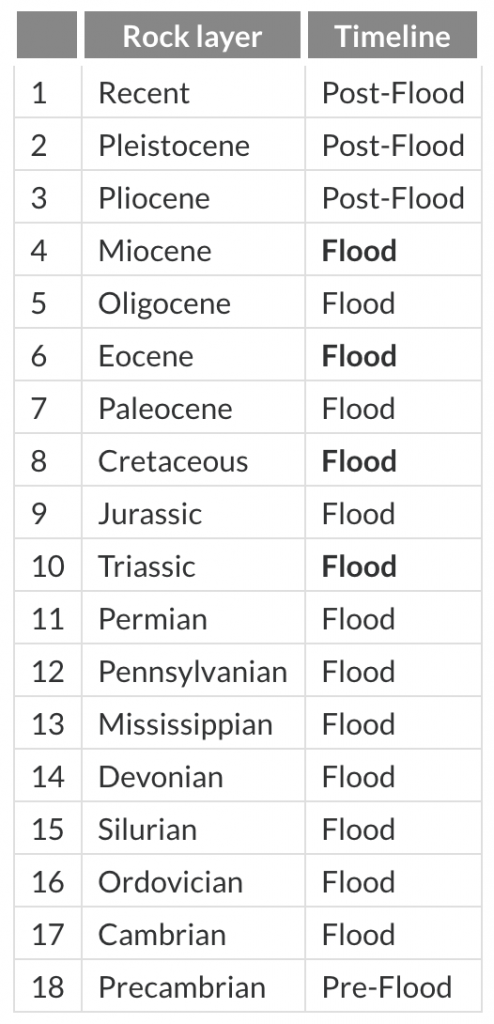Select row number 15 cell
494x1024 pixels.
[x=48, y=828]
